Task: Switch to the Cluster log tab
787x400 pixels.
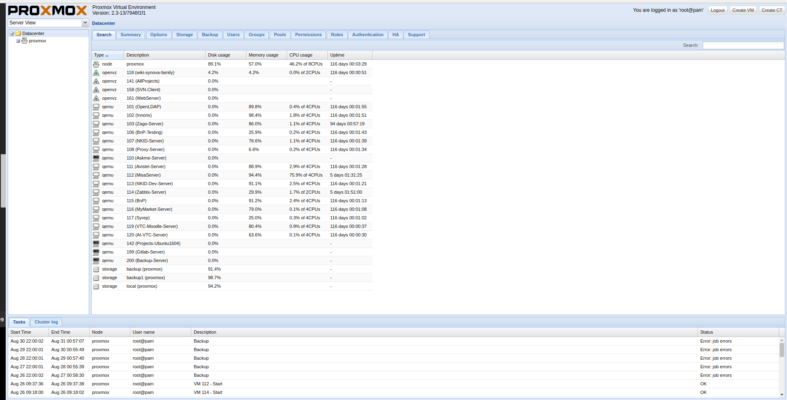Action: point(47,322)
